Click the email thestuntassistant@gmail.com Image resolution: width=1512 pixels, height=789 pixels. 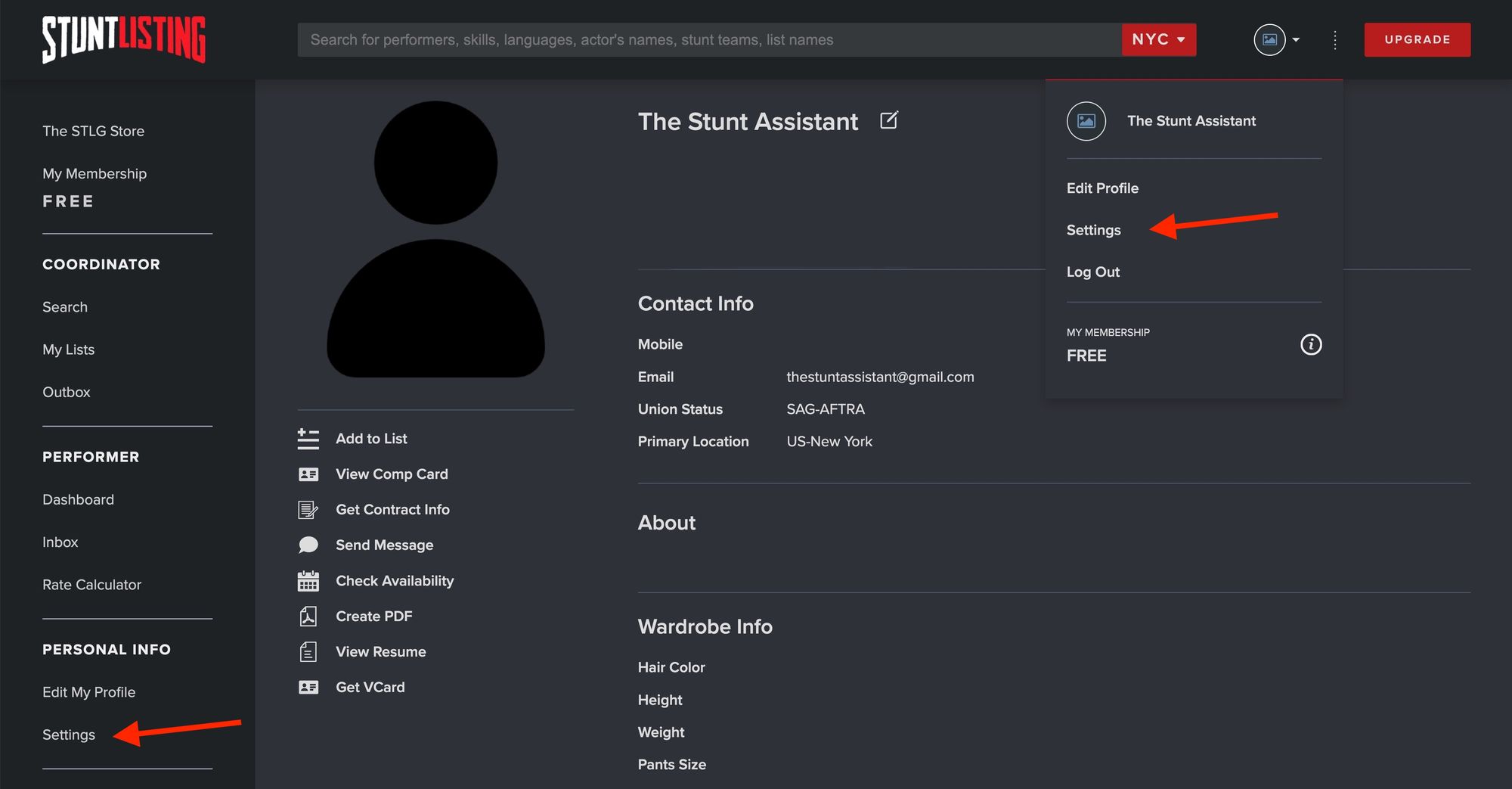[880, 377]
